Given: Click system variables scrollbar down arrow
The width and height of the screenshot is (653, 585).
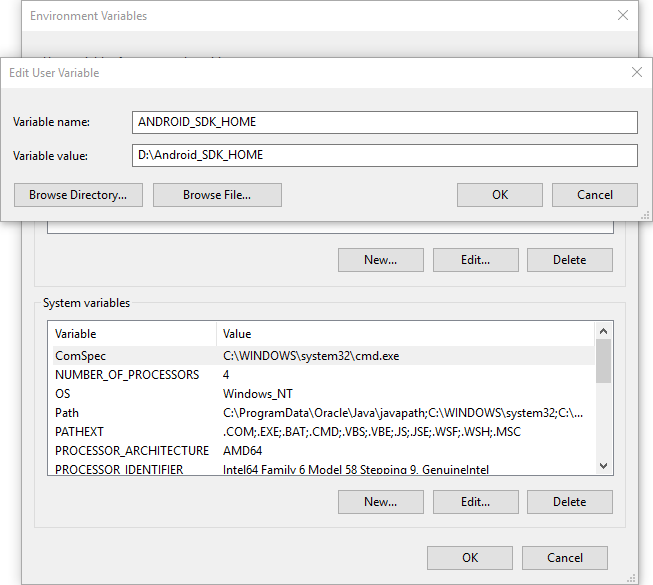Looking at the screenshot, I should (603, 466).
